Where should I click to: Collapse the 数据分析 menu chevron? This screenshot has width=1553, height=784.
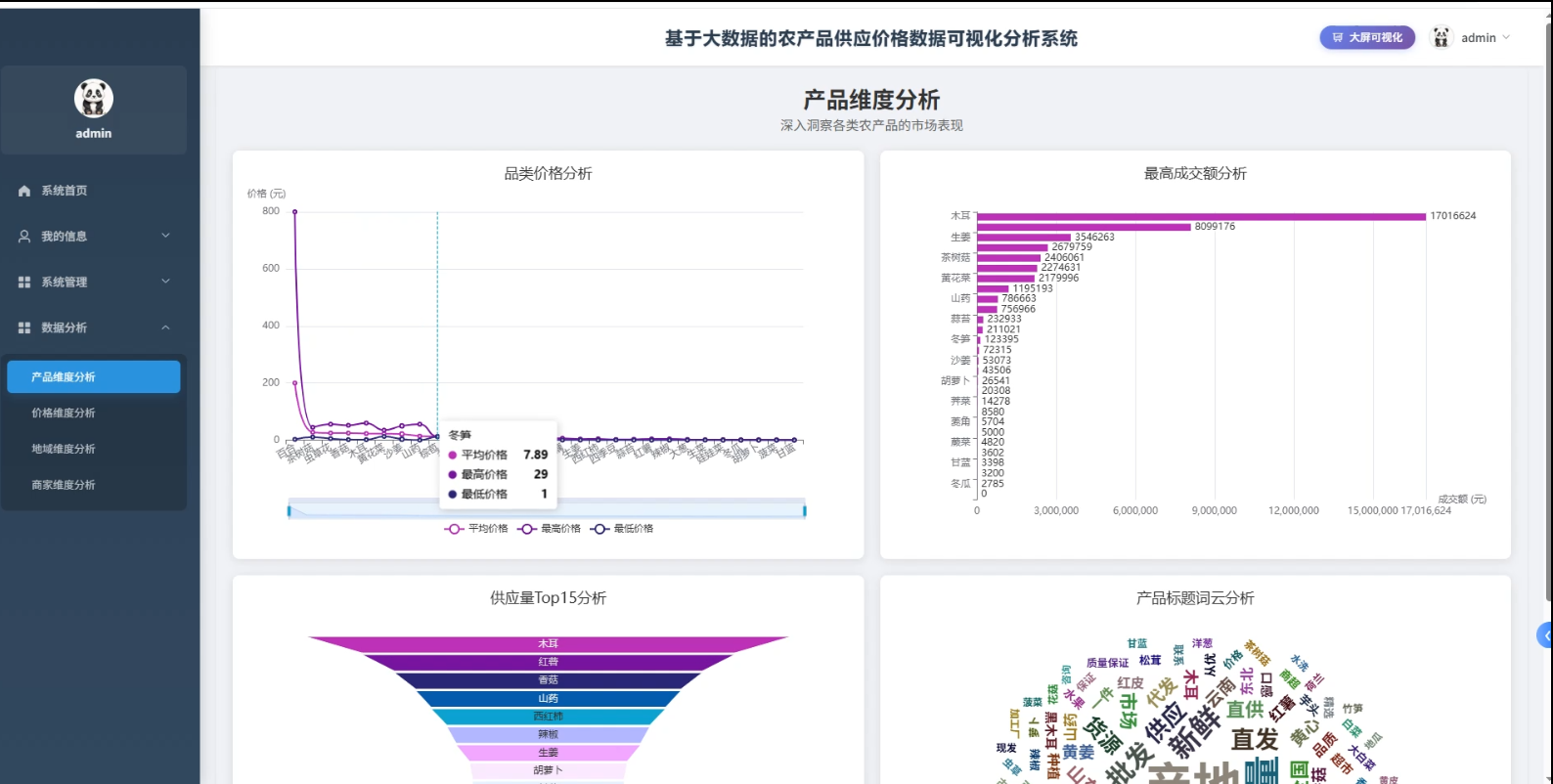pos(165,327)
